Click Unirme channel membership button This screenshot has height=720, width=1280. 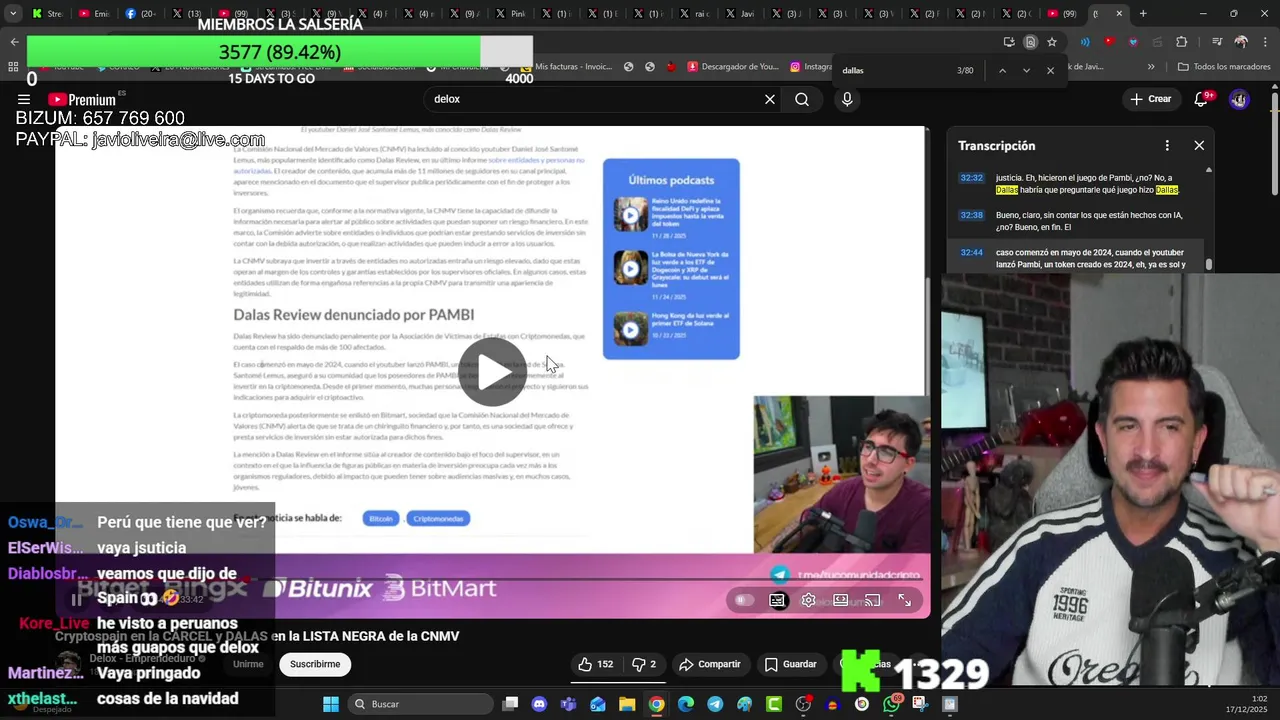[x=248, y=664]
